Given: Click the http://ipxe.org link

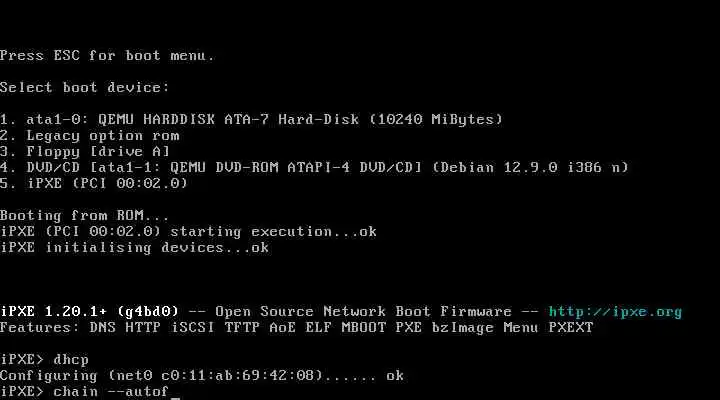Looking at the screenshot, I should pos(615,312).
